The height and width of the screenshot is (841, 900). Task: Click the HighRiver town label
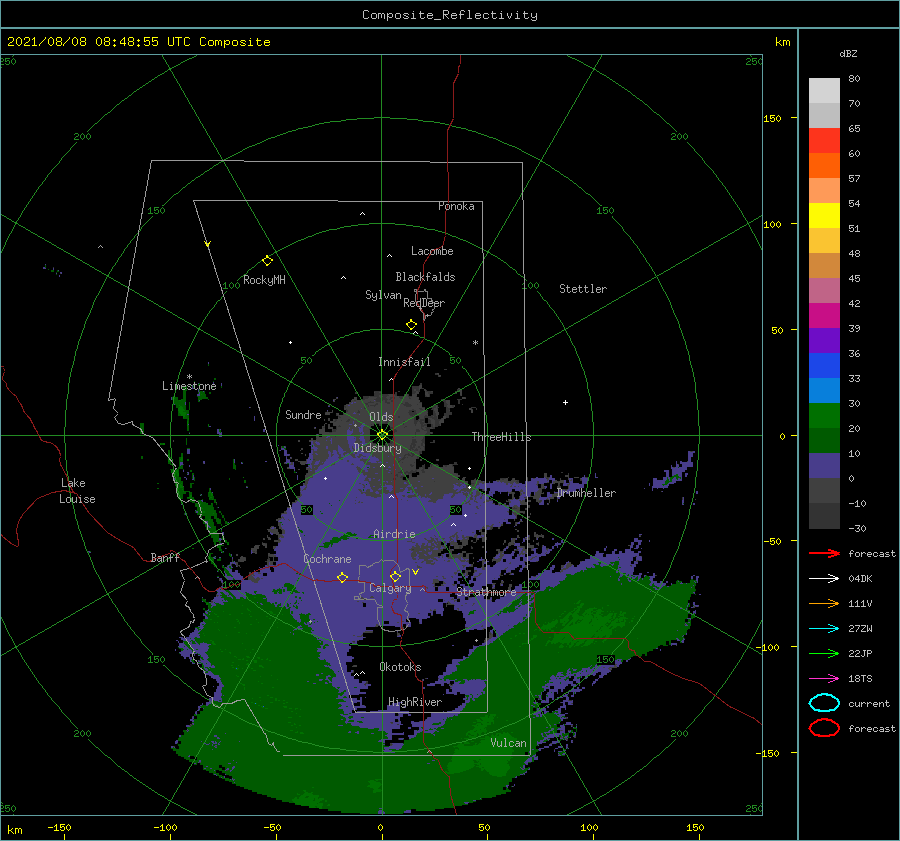[x=415, y=702]
